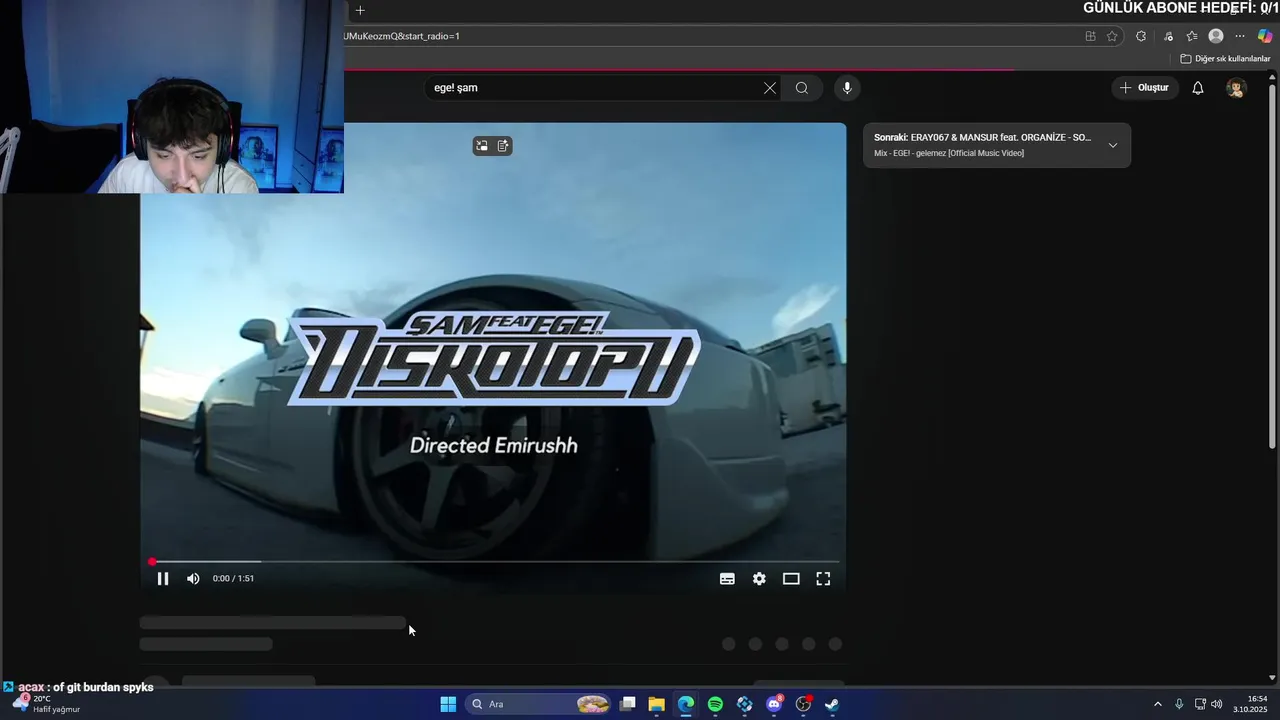
Task: Open the Copilot sidebar icon
Action: tap(1265, 36)
